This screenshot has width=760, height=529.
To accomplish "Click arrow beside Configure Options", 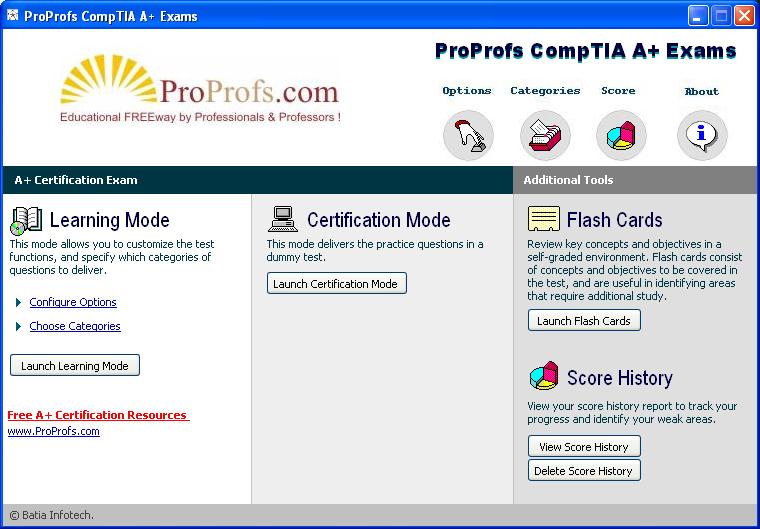I will pos(18,302).
